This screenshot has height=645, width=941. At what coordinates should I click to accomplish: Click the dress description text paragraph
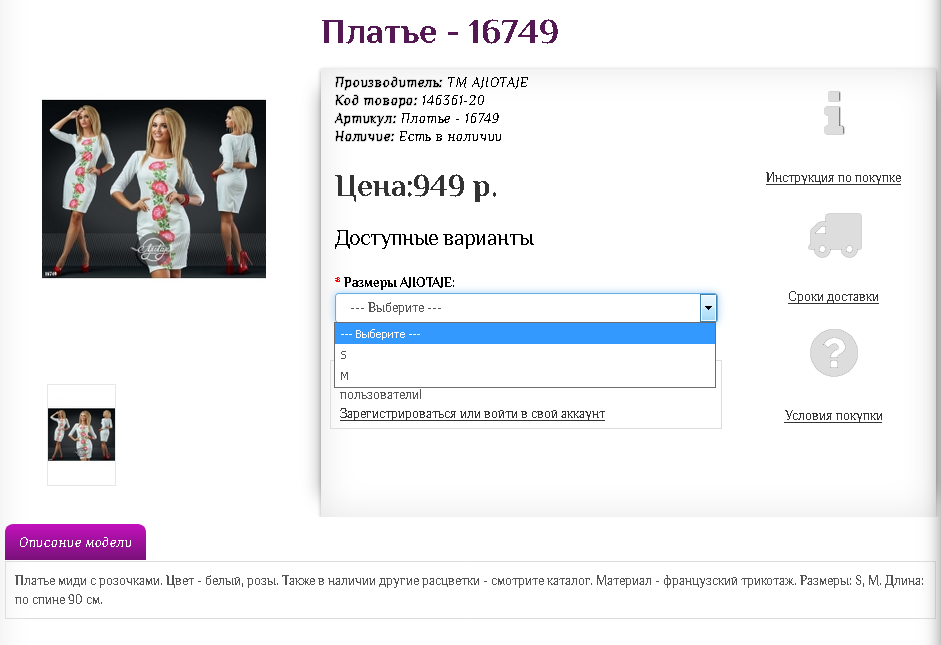[469, 590]
